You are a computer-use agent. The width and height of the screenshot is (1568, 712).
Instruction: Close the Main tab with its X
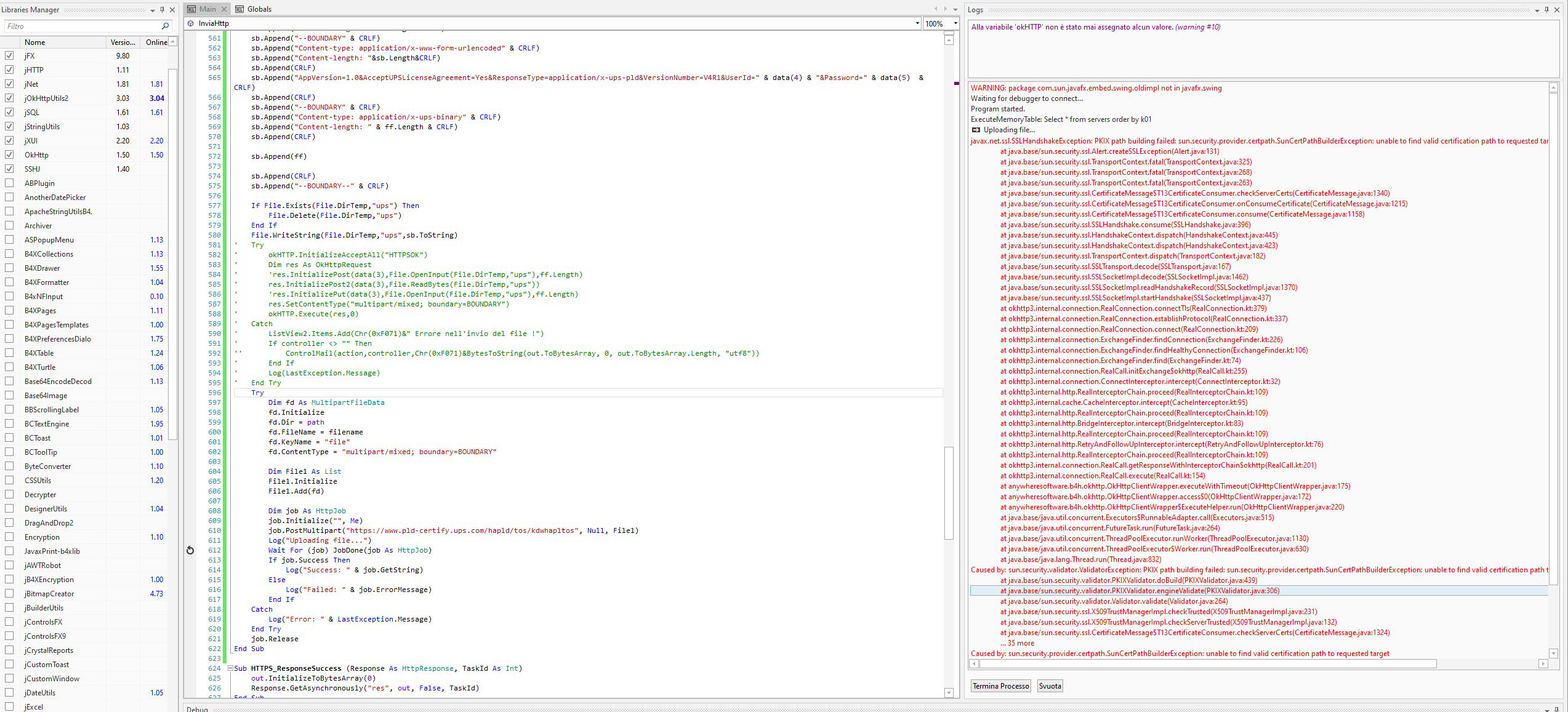(x=224, y=9)
